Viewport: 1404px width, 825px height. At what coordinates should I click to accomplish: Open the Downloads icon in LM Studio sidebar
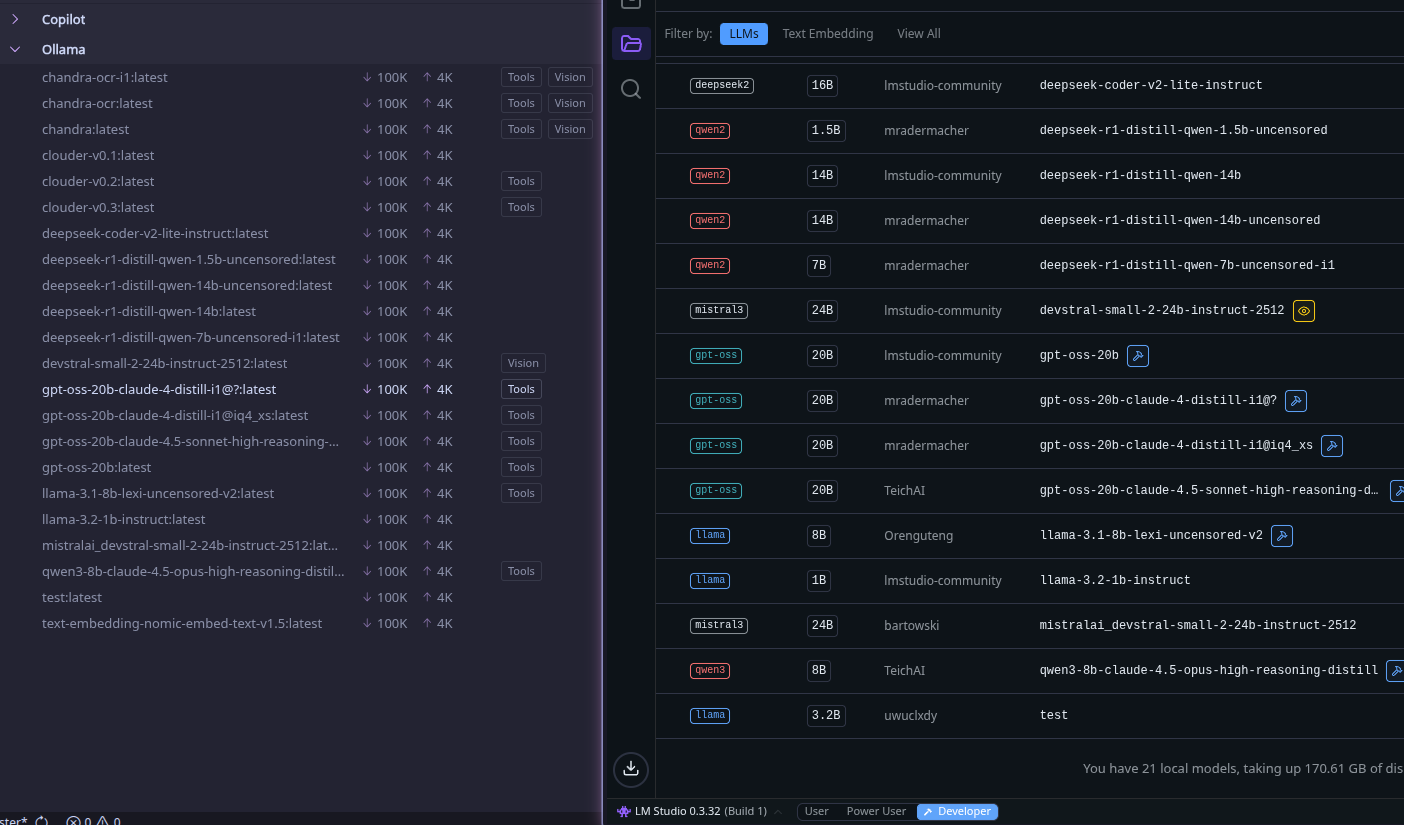click(x=631, y=768)
